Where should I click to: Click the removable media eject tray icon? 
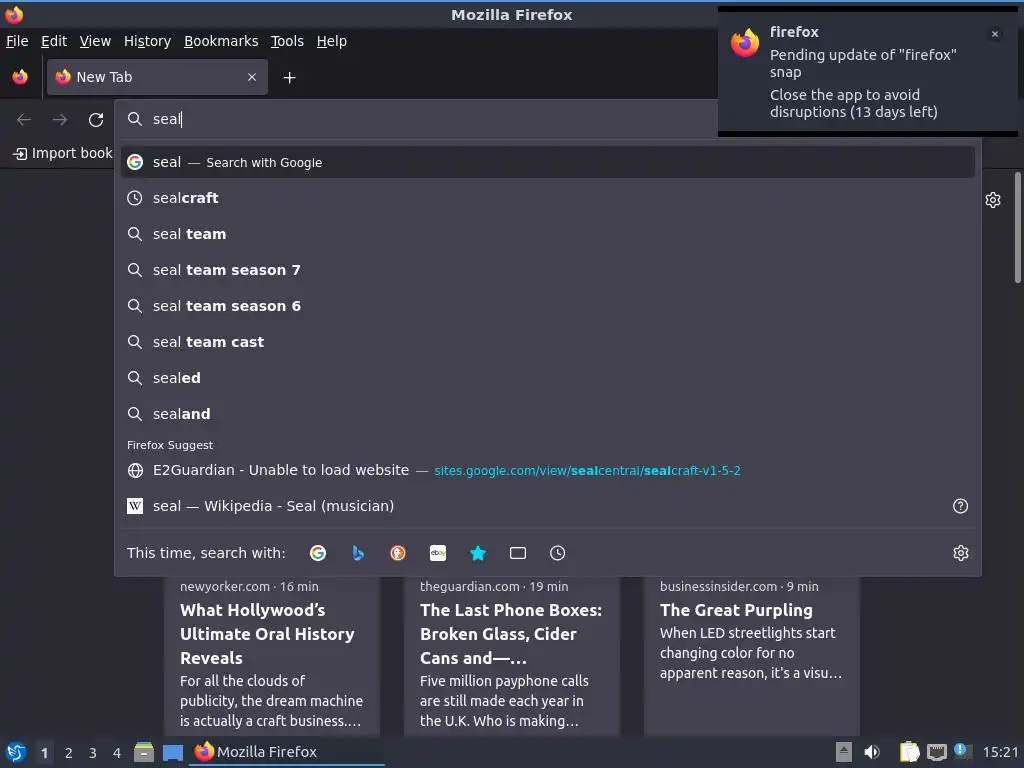pos(844,752)
